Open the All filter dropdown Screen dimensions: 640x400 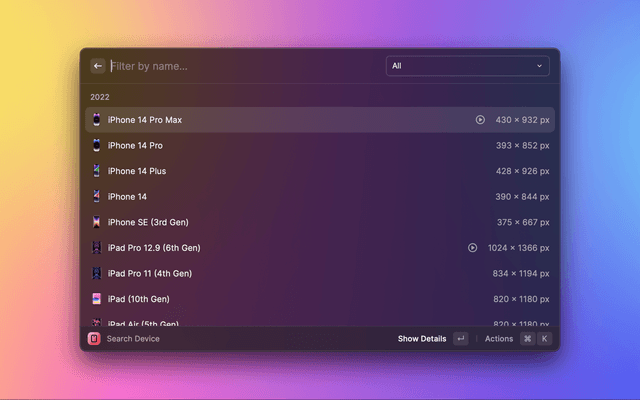467,66
